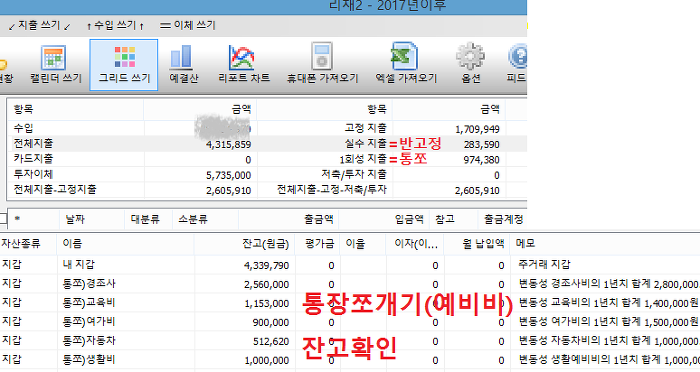Select 통쪼)여가비 asset row
The height and width of the screenshot is (372, 700).
click(350, 322)
